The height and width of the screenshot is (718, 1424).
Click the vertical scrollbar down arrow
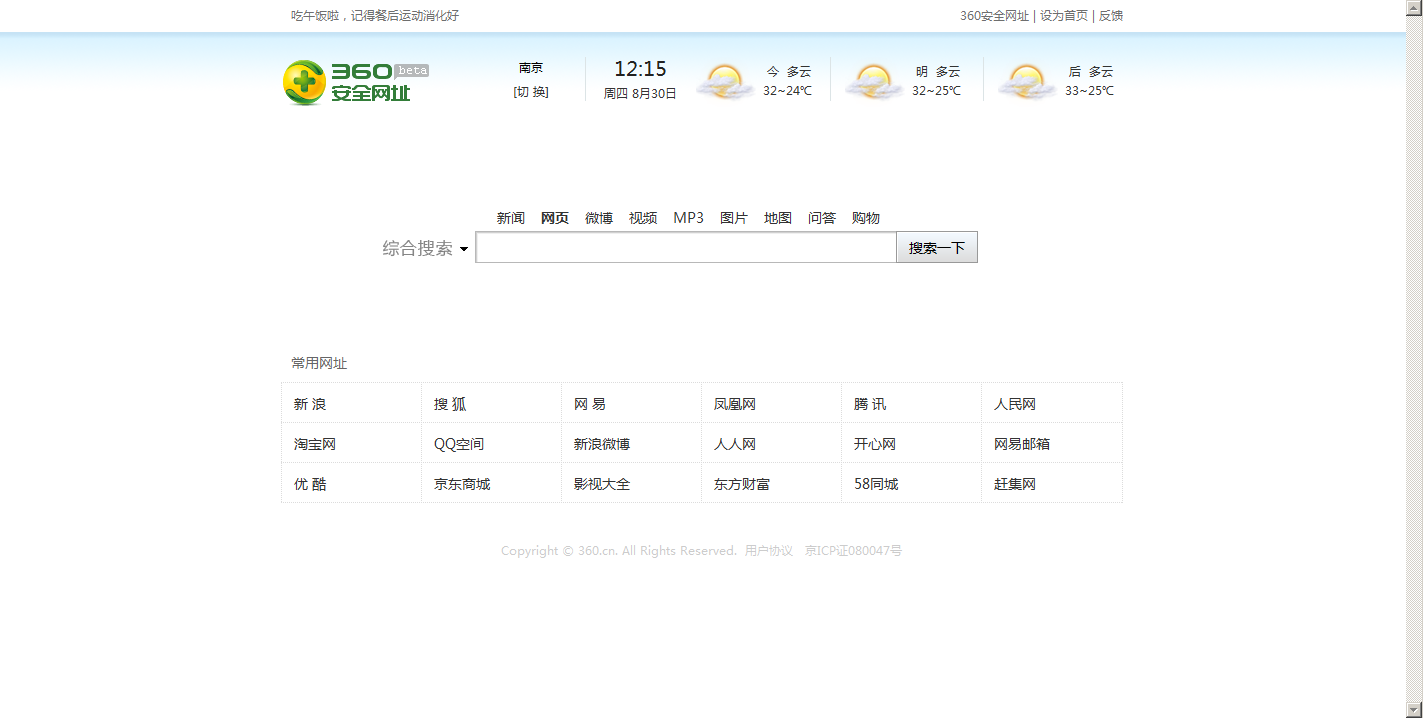1415,710
